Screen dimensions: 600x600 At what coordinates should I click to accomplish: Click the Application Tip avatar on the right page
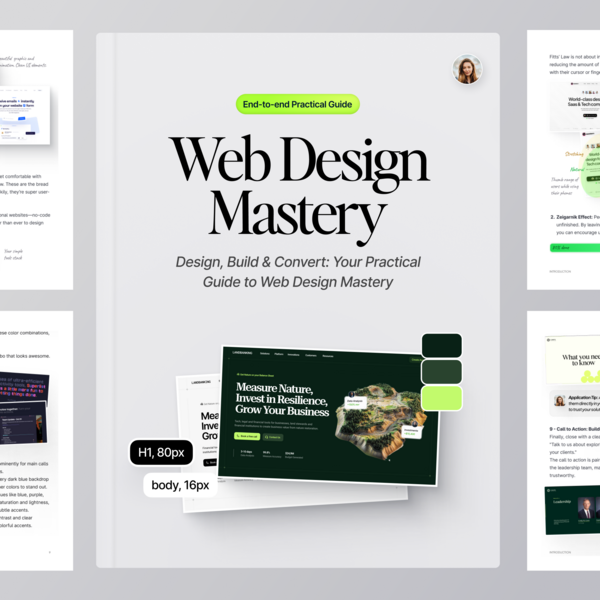[560, 401]
